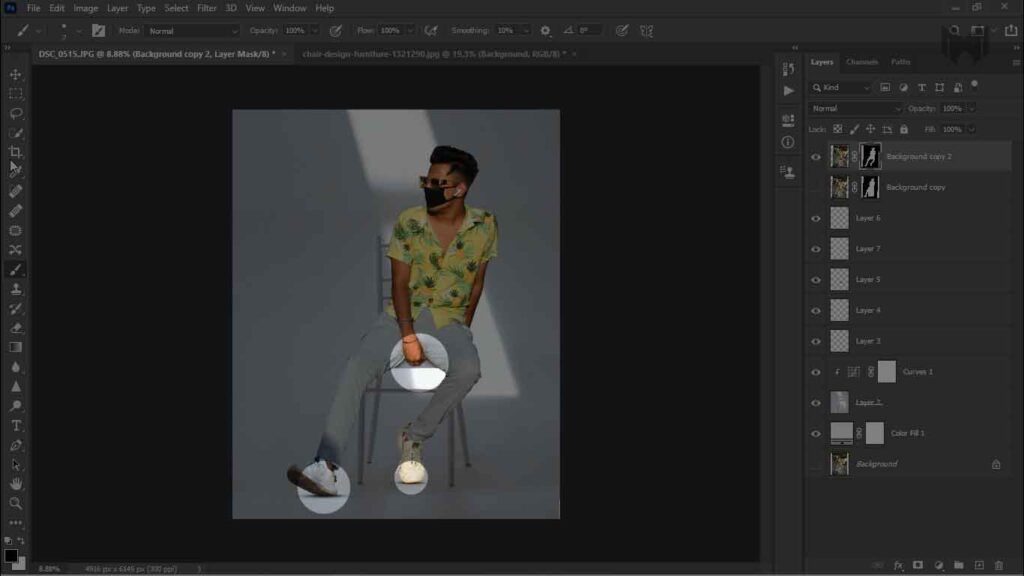
Task: Create a new group folder icon
Action: coord(959,565)
